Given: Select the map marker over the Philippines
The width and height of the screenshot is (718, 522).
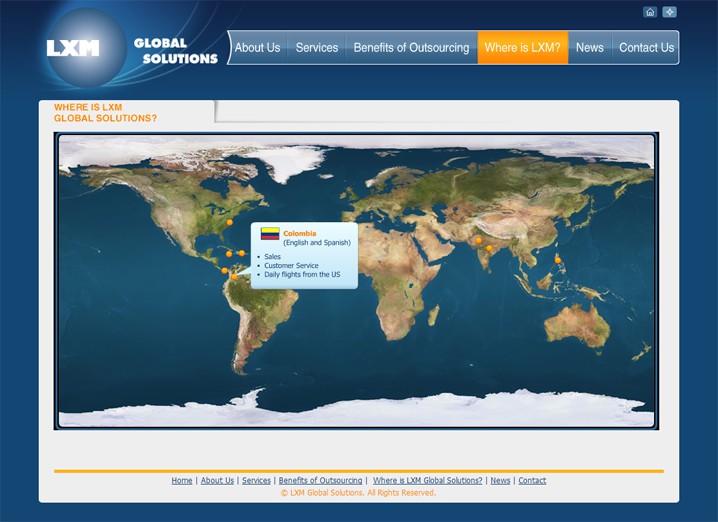Looking at the screenshot, I should pos(557,259).
